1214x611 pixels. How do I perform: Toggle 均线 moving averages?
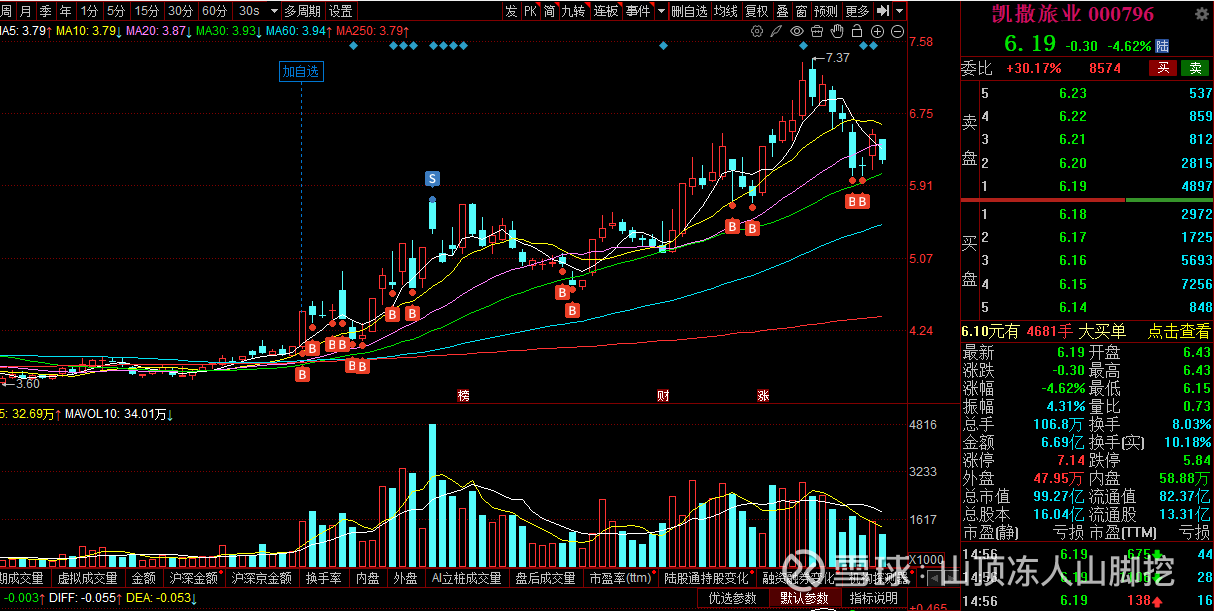click(726, 11)
